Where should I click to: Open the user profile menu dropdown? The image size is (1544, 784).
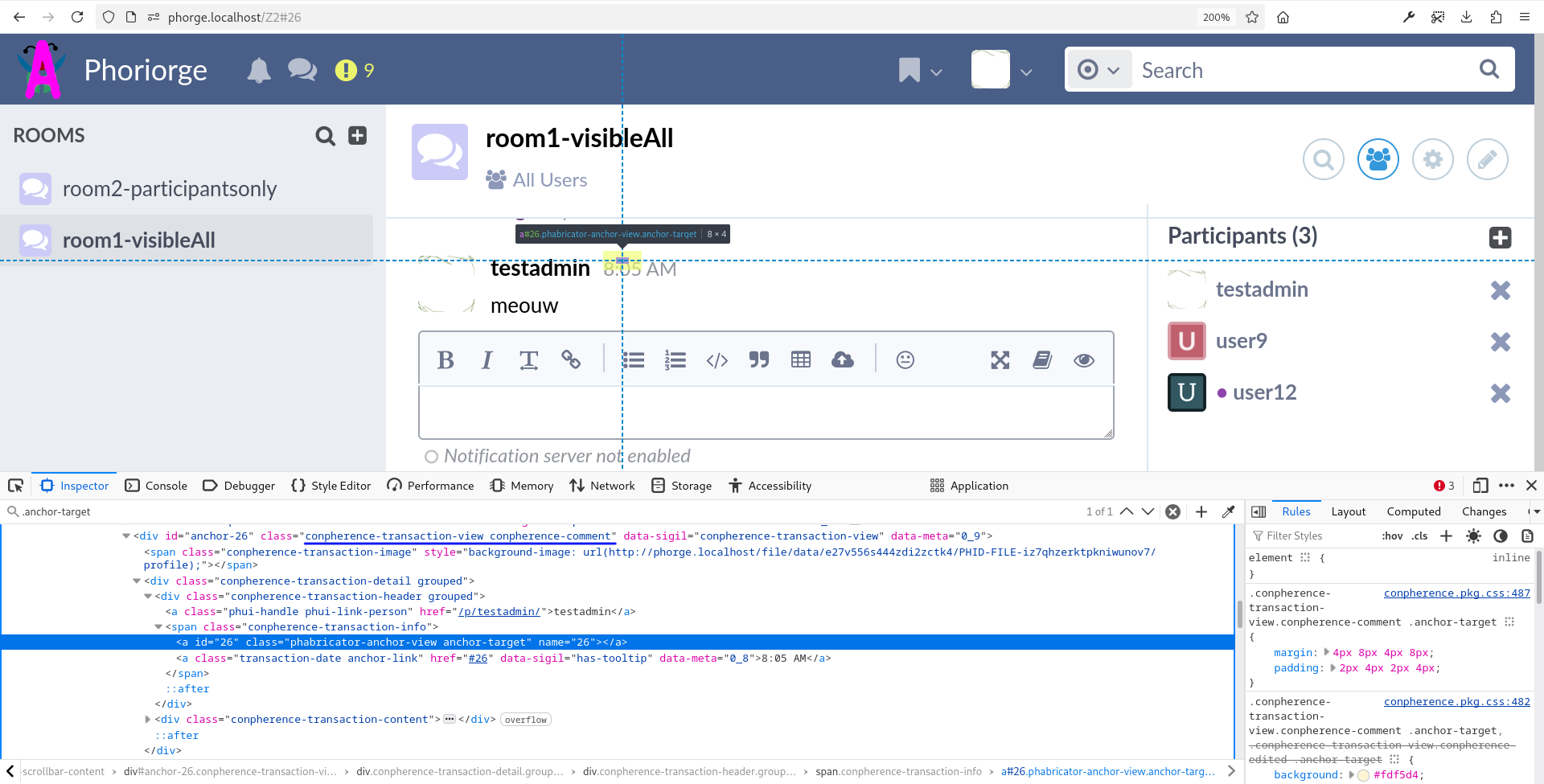point(1002,70)
